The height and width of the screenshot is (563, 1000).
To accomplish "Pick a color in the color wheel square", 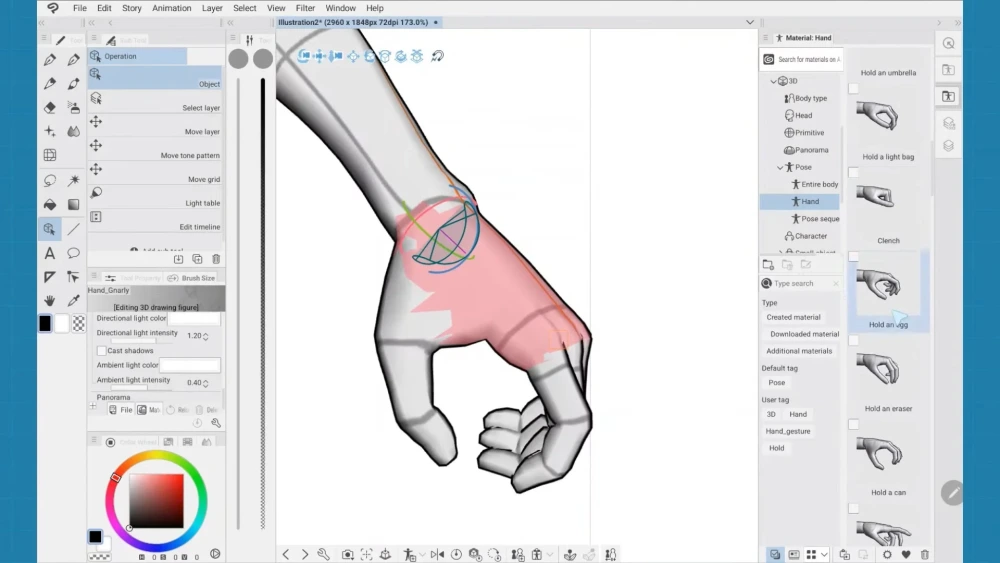I will (x=156, y=501).
